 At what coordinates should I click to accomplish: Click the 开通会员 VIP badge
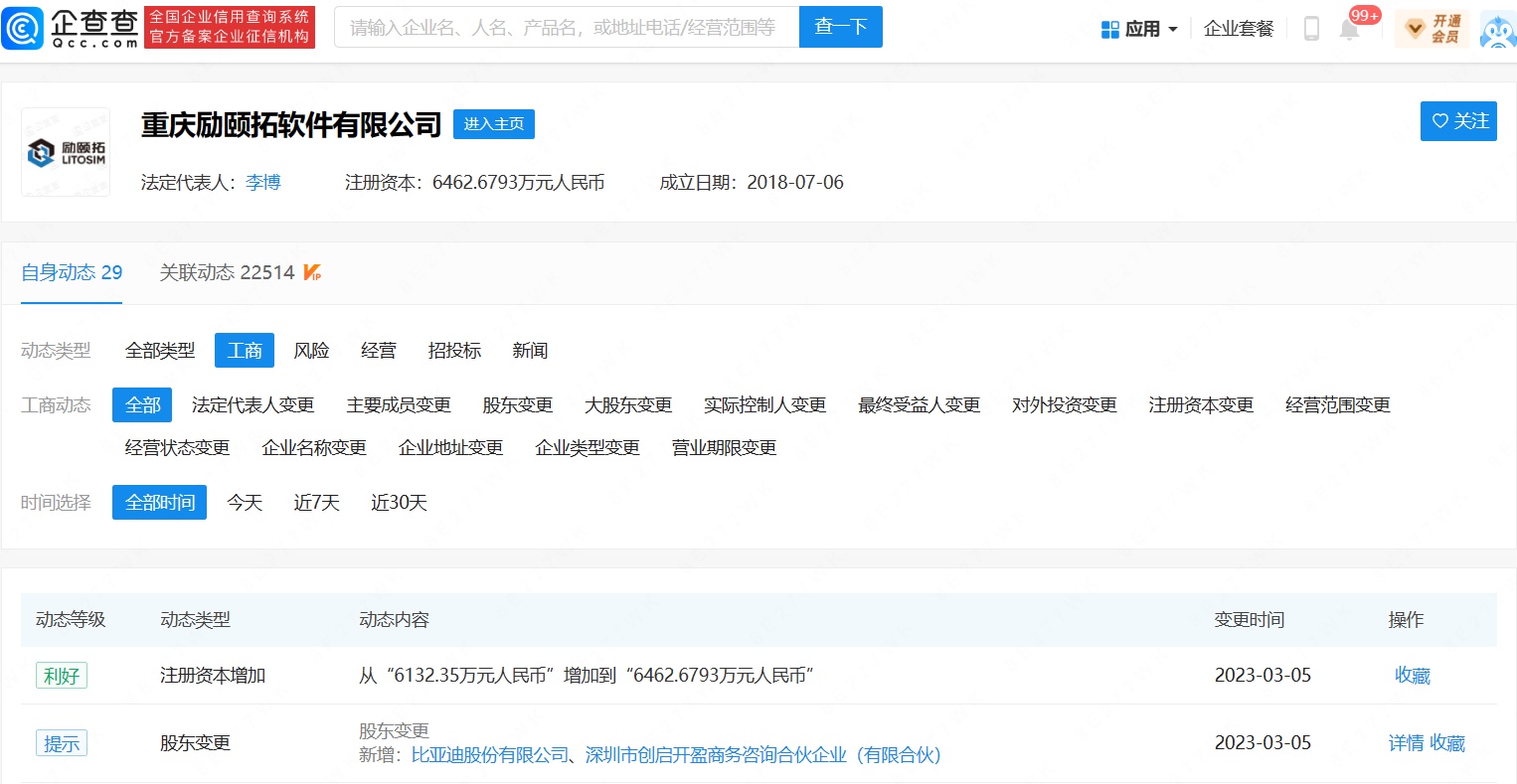point(1432,29)
